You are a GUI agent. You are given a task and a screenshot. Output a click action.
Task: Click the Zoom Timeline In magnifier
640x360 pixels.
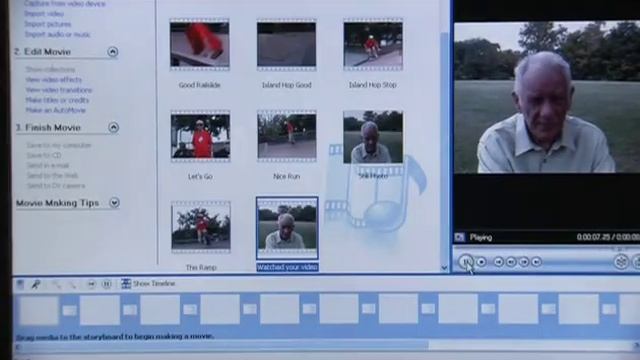[56, 284]
